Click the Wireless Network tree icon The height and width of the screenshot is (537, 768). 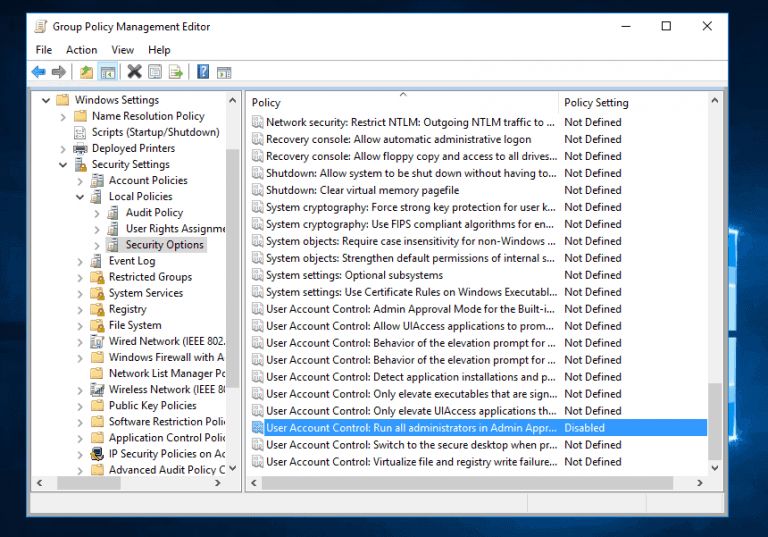pos(97,390)
